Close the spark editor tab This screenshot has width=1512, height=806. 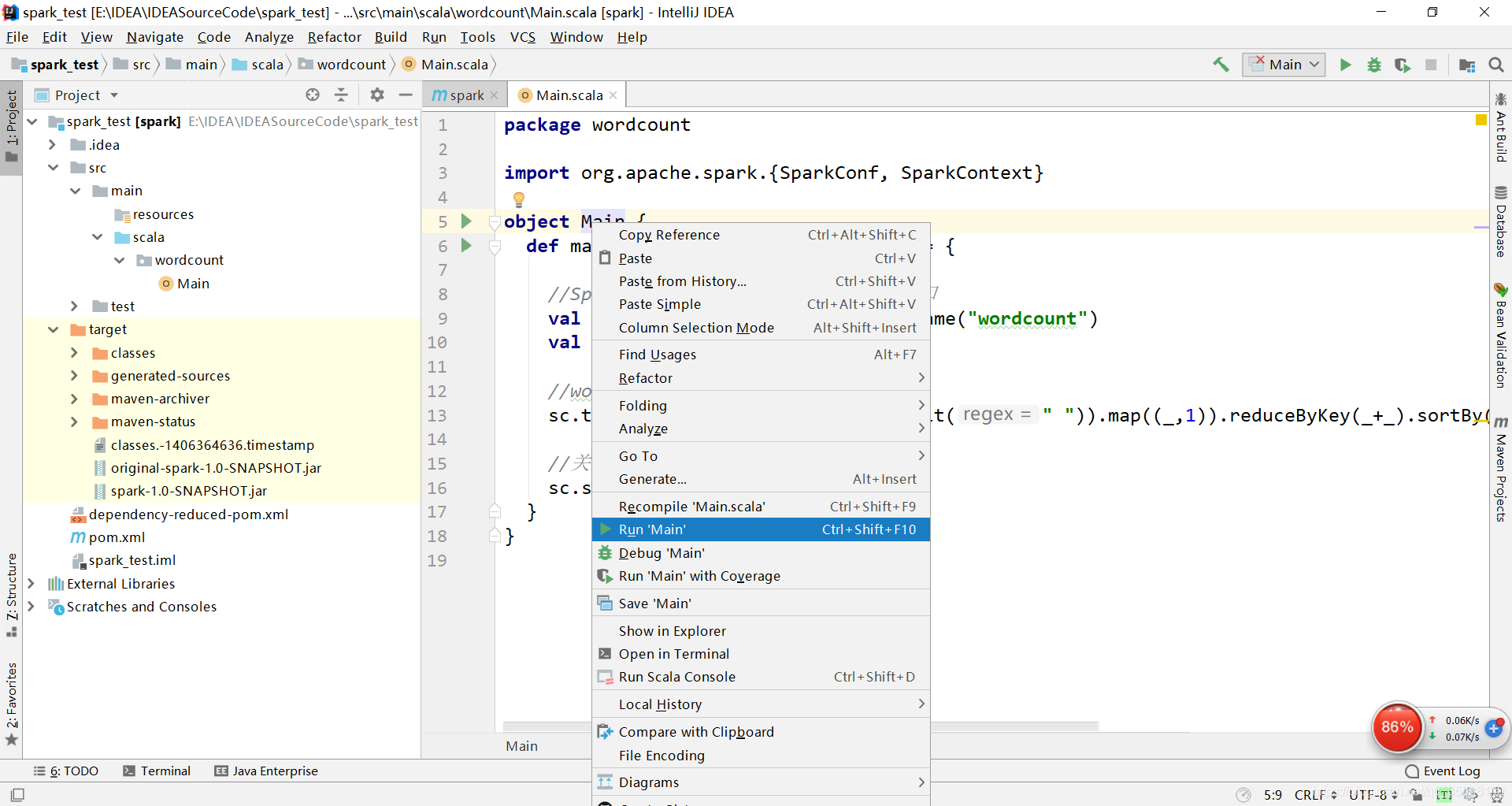point(494,95)
